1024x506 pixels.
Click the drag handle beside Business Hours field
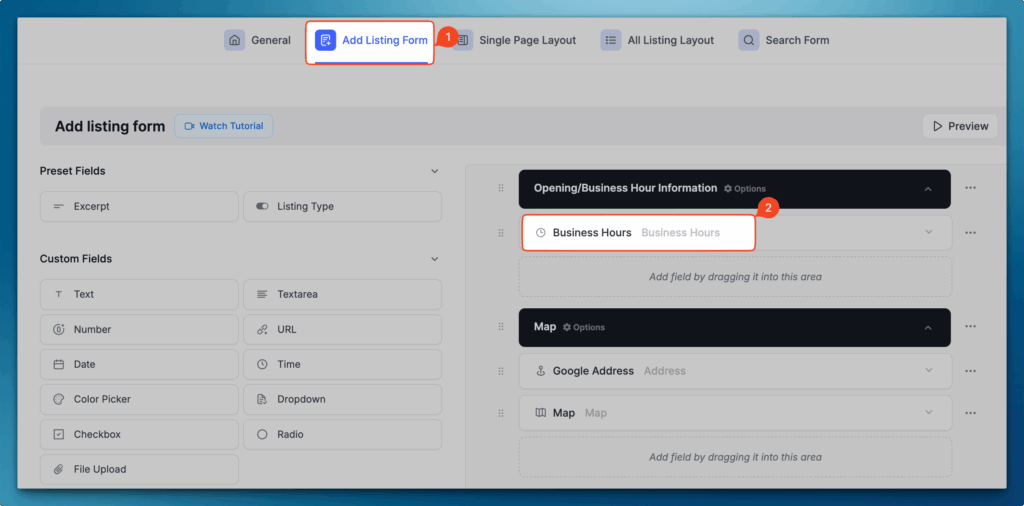[501, 233]
